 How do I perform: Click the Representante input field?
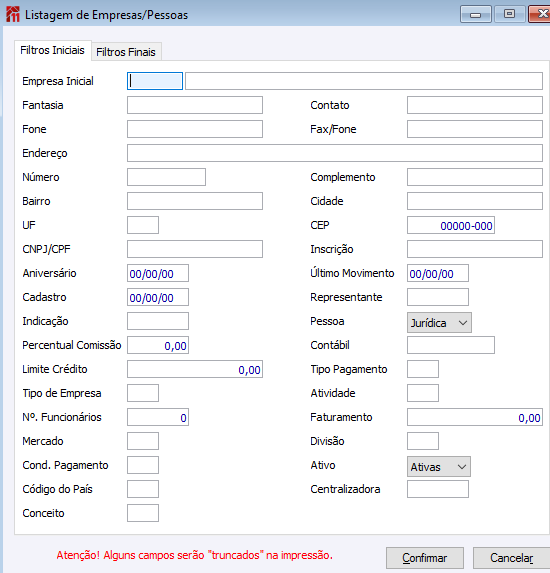coord(438,297)
